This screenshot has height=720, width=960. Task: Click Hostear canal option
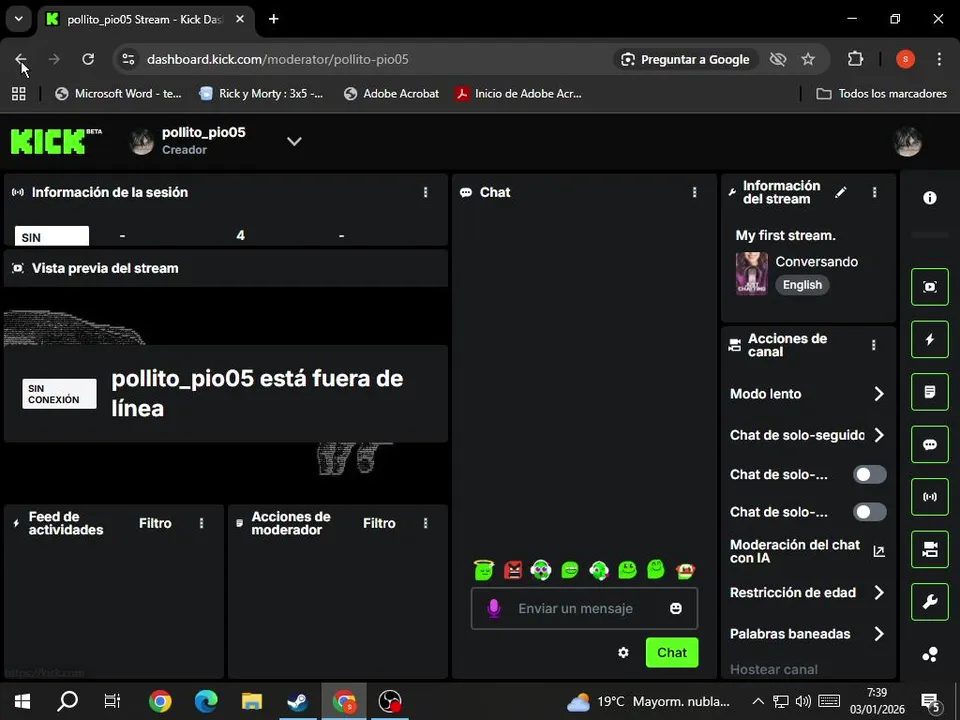click(x=774, y=669)
